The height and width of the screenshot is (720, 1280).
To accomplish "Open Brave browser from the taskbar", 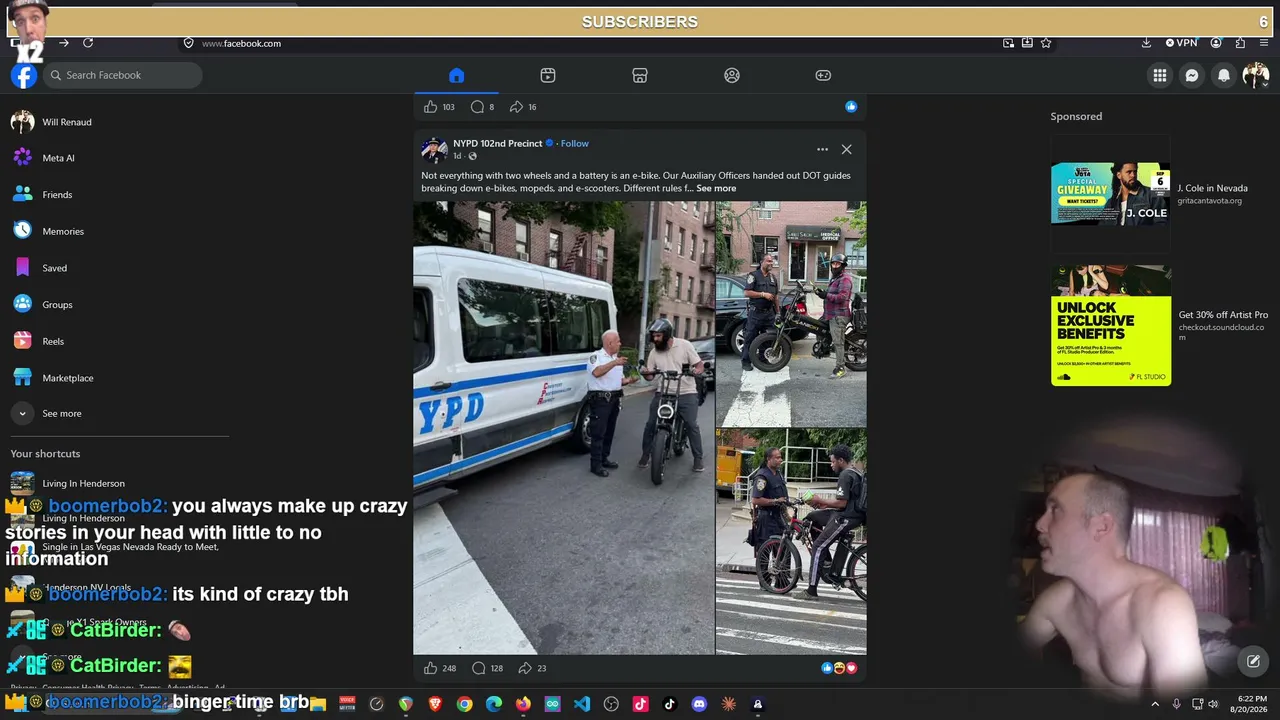I will (x=435, y=704).
